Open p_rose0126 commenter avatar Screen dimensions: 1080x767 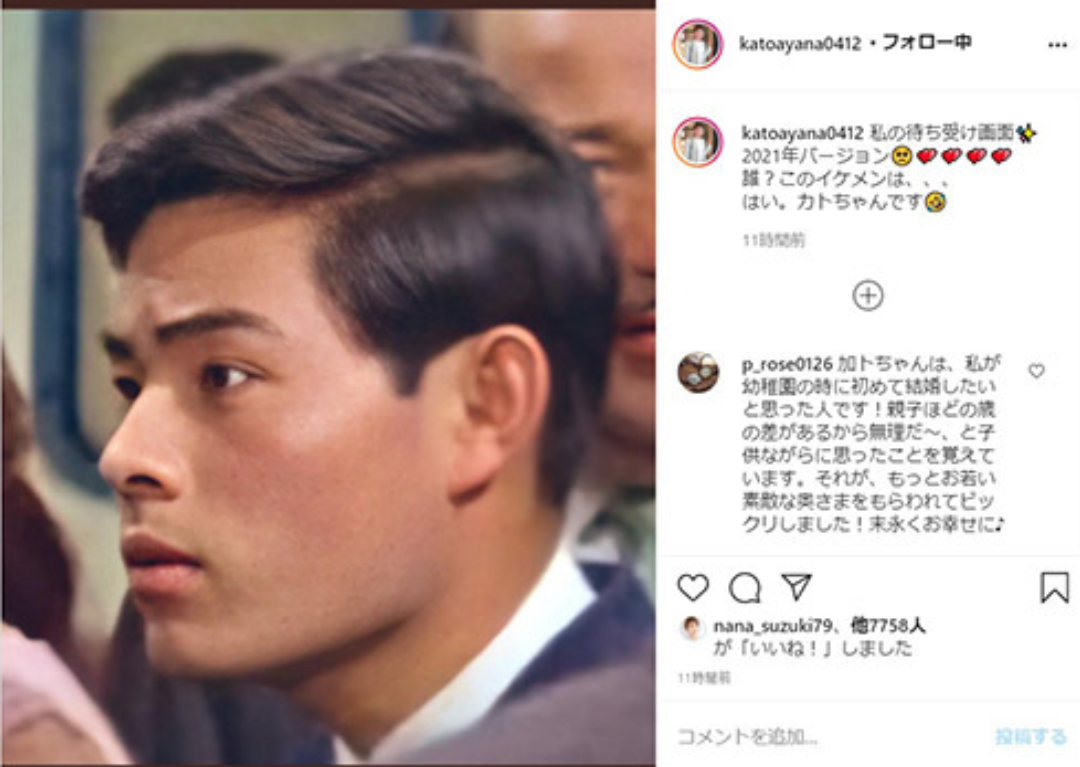tap(698, 372)
